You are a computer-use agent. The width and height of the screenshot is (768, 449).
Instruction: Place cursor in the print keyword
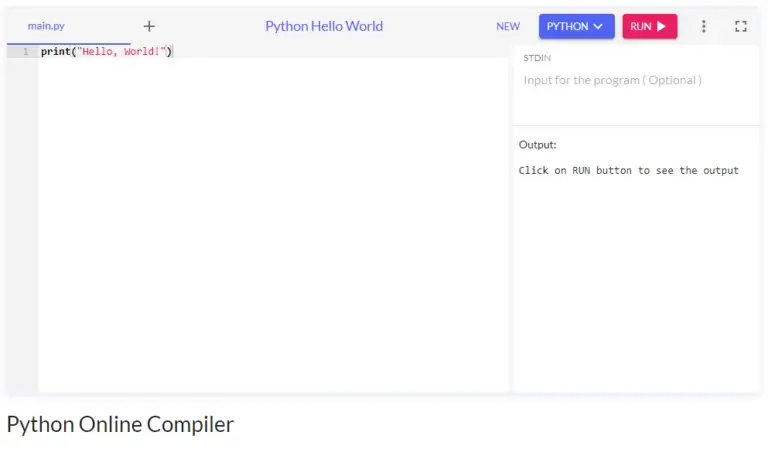pos(55,52)
